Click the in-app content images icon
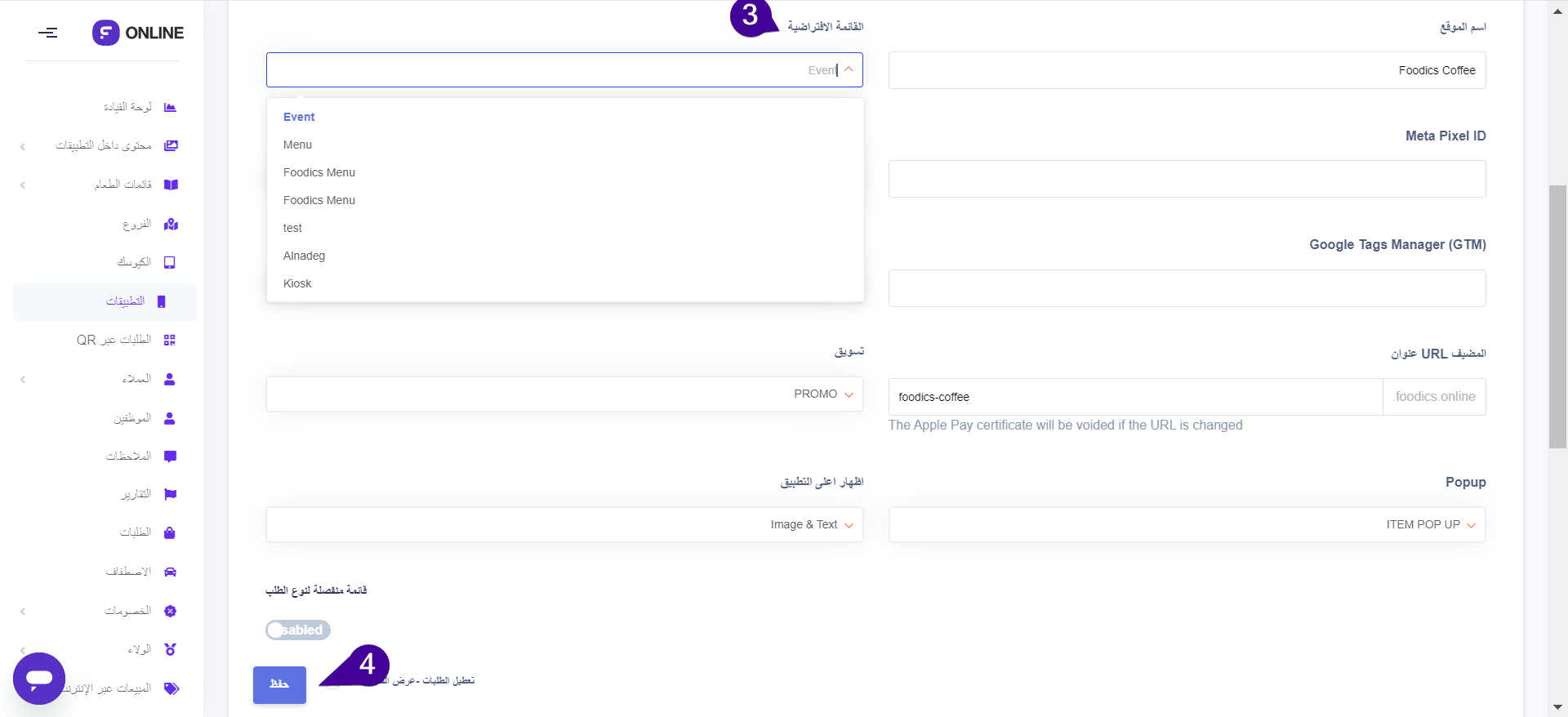The width and height of the screenshot is (1568, 717). tap(170, 145)
